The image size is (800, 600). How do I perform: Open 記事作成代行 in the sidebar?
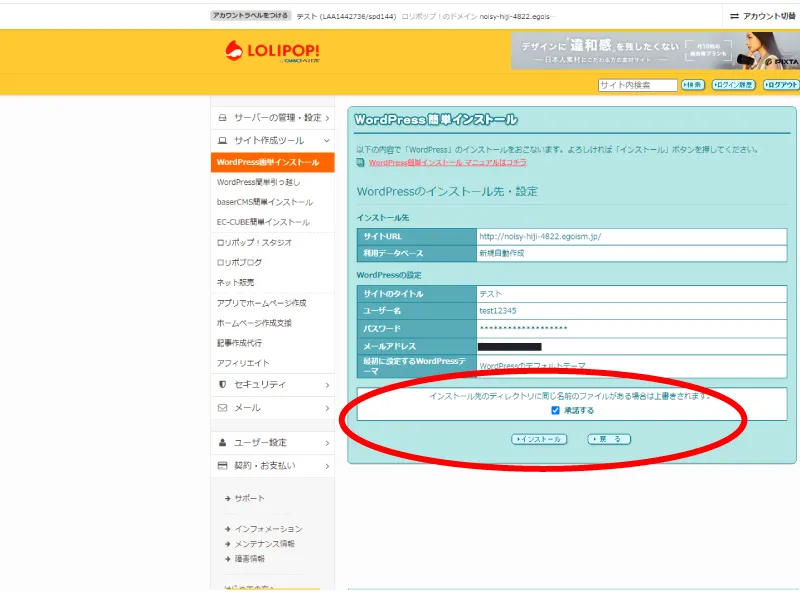239,343
